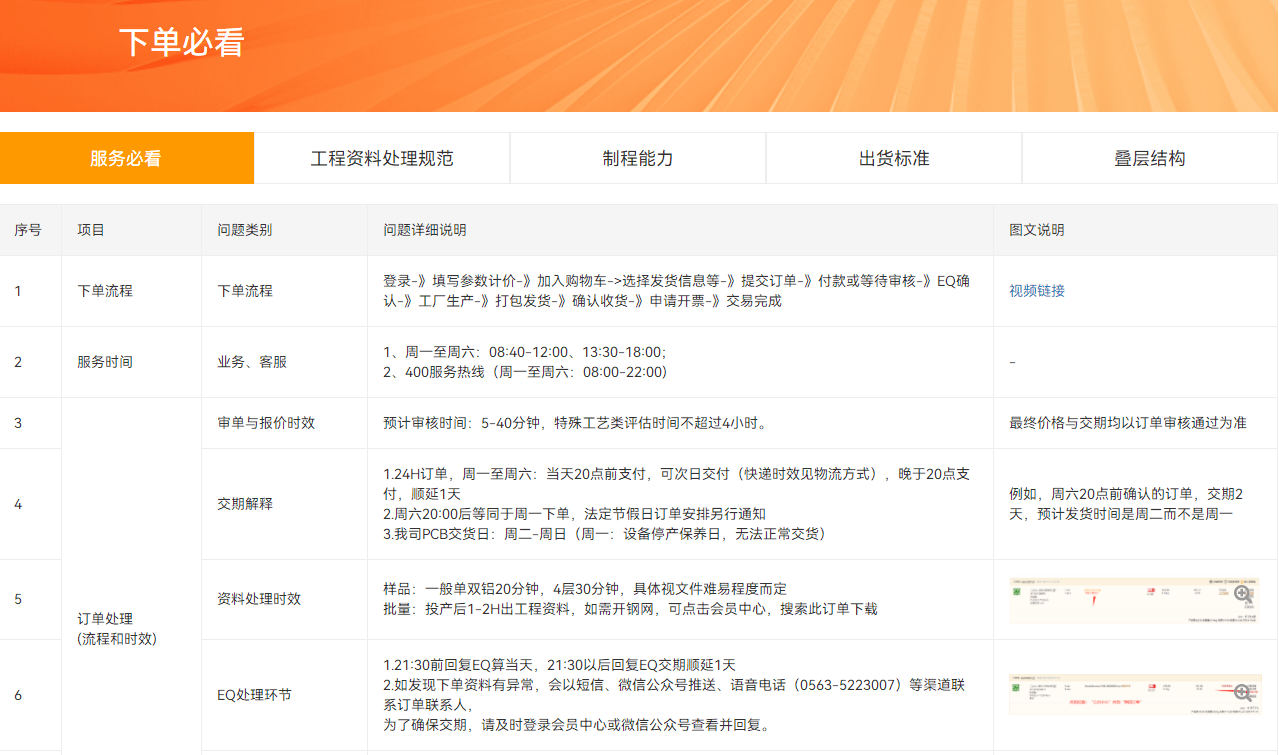Open the 视频链接 link in row 1
The image size is (1279, 755).
click(1037, 291)
